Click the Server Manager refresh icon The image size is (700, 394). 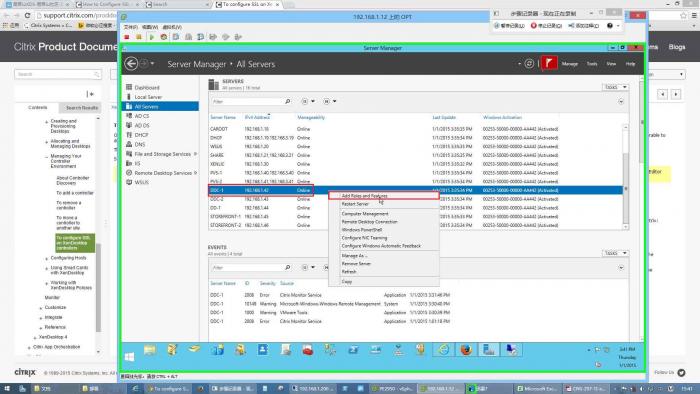pos(529,64)
